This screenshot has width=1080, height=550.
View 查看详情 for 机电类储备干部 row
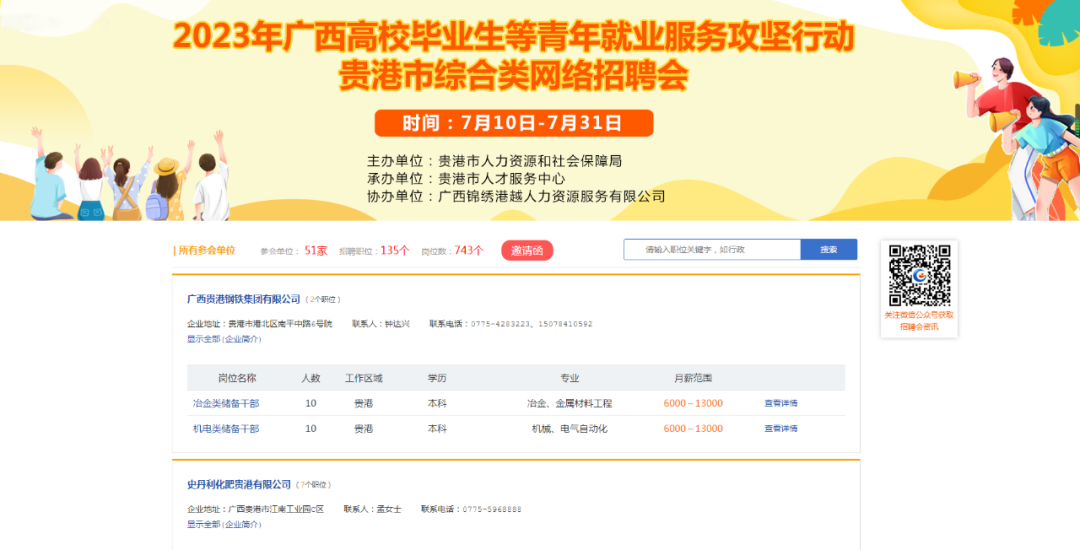click(x=780, y=429)
